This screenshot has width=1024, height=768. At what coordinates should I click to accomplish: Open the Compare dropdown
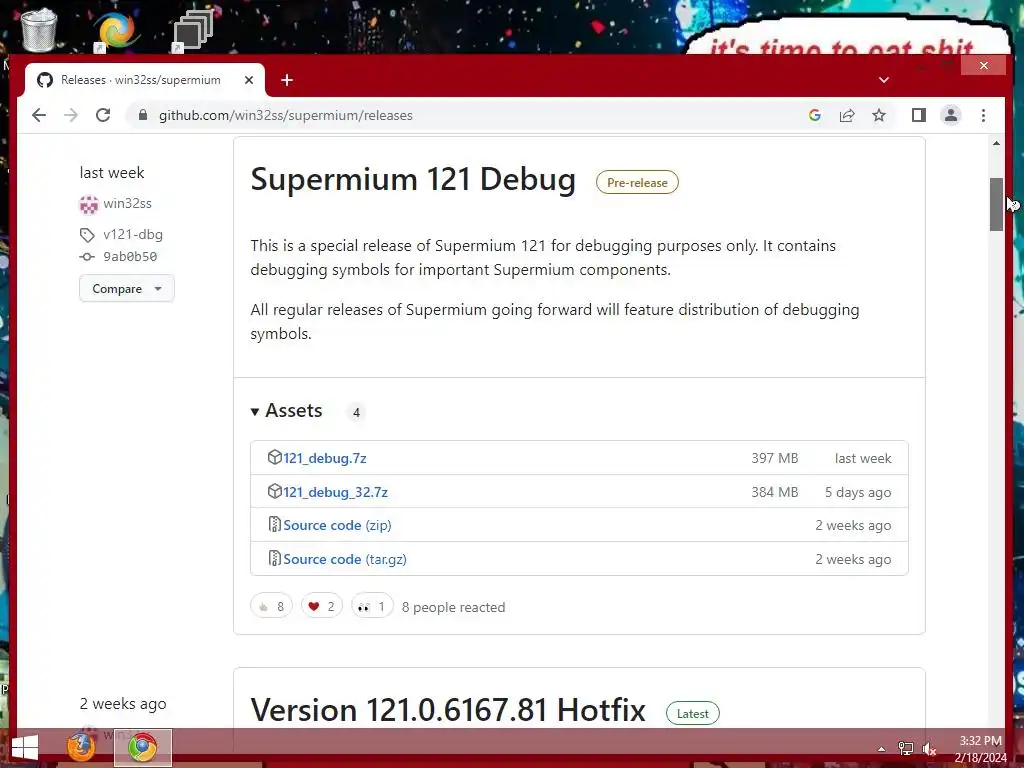pos(127,289)
